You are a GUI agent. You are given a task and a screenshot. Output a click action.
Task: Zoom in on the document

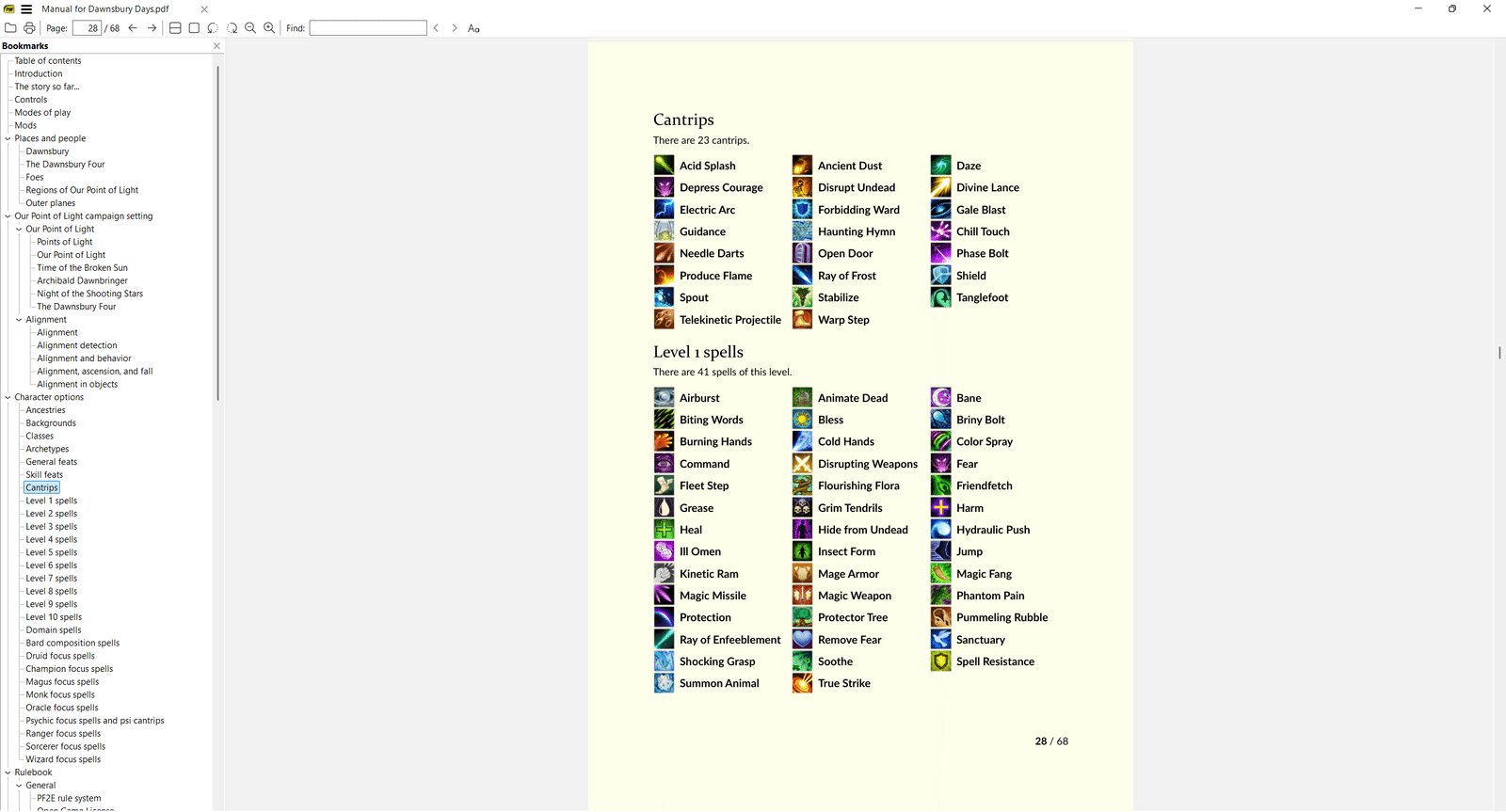coord(269,28)
